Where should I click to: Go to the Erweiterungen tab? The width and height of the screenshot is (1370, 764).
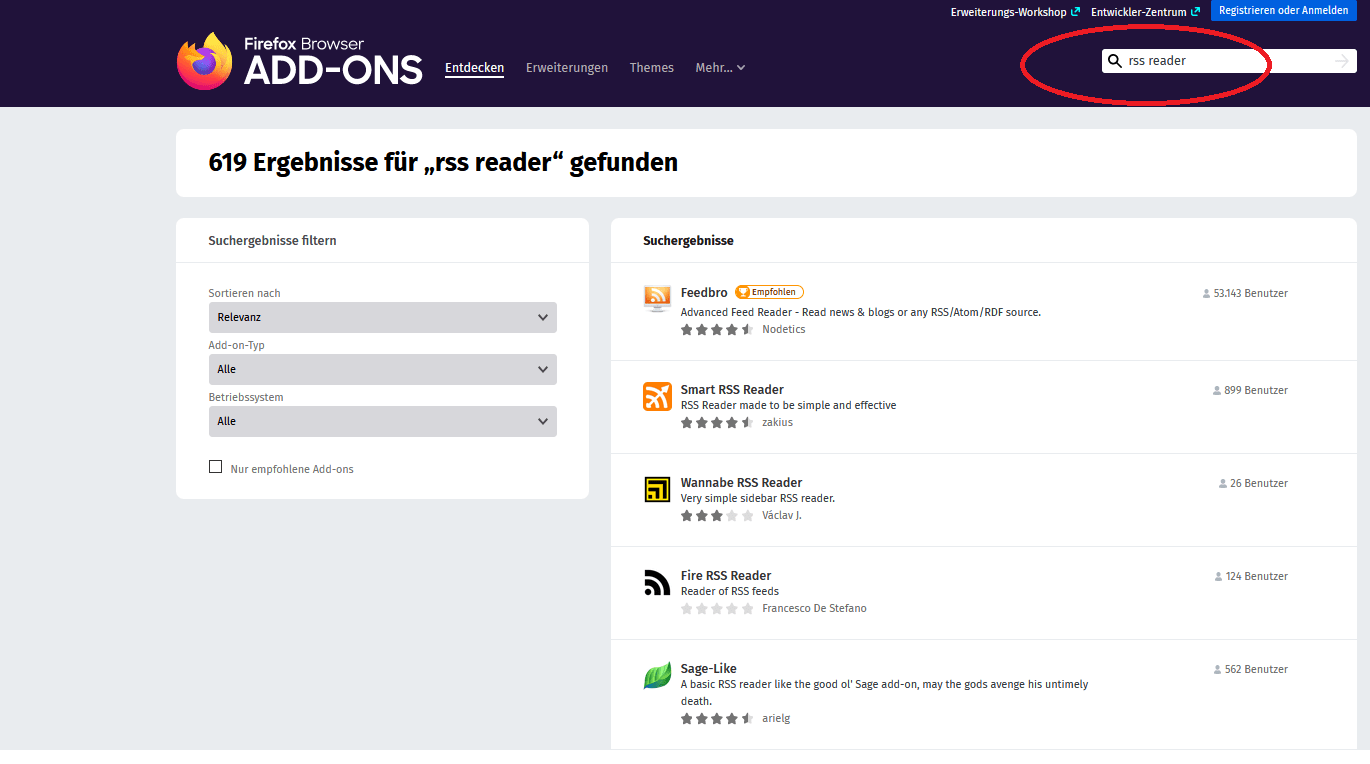click(x=567, y=68)
